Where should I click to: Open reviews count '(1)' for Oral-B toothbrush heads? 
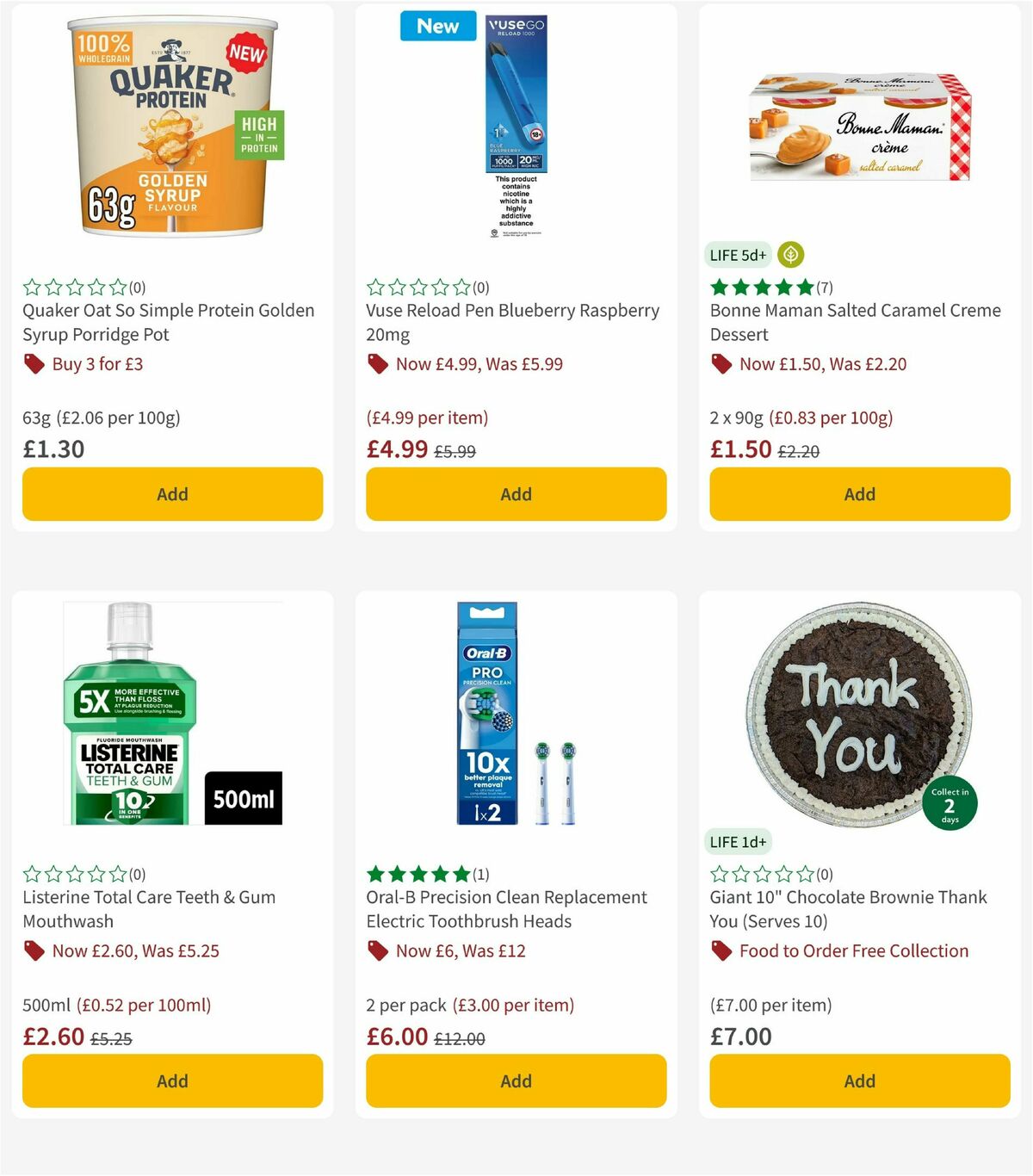pyautogui.click(x=479, y=873)
